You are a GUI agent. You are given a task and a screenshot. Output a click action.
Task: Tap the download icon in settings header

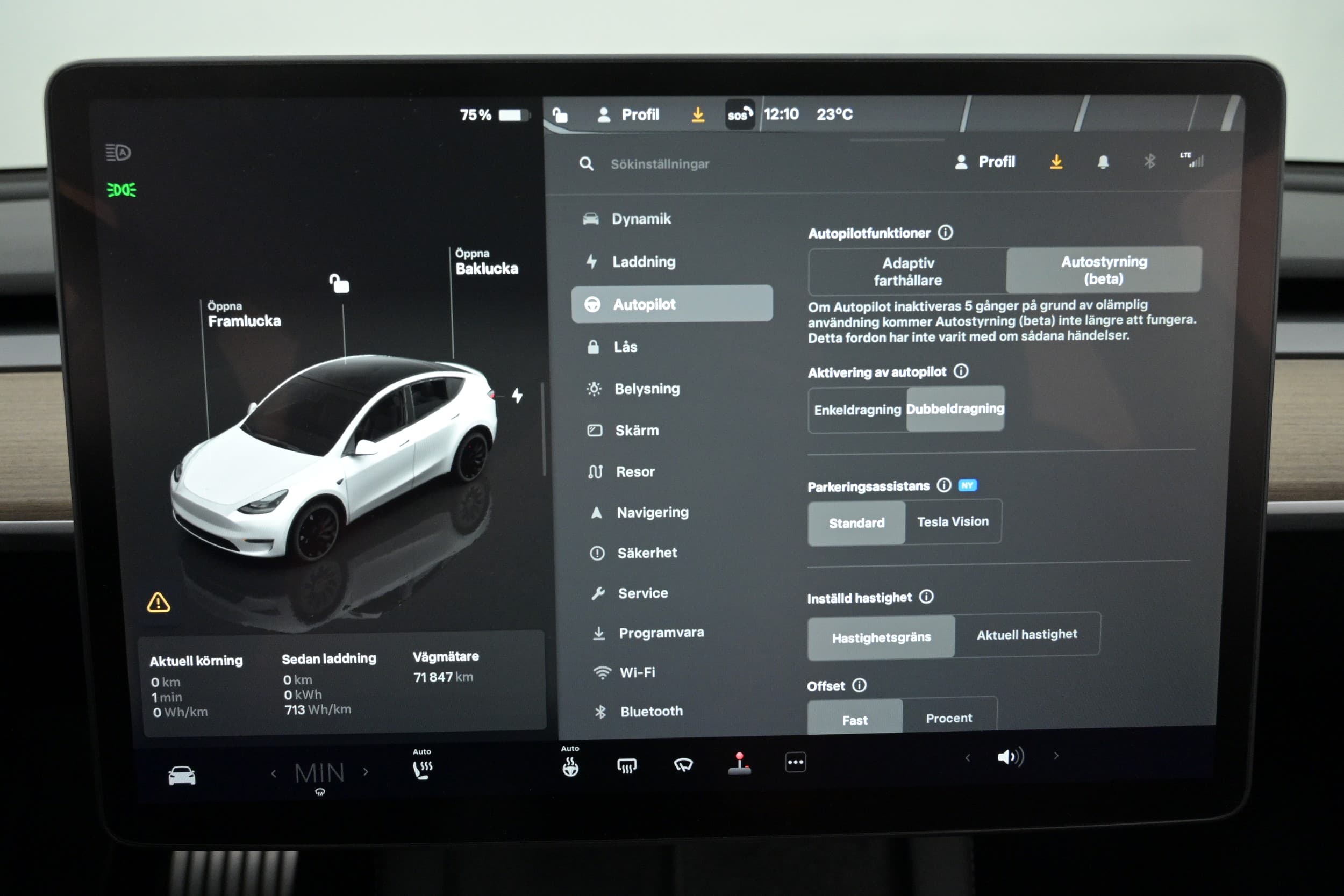1056,162
